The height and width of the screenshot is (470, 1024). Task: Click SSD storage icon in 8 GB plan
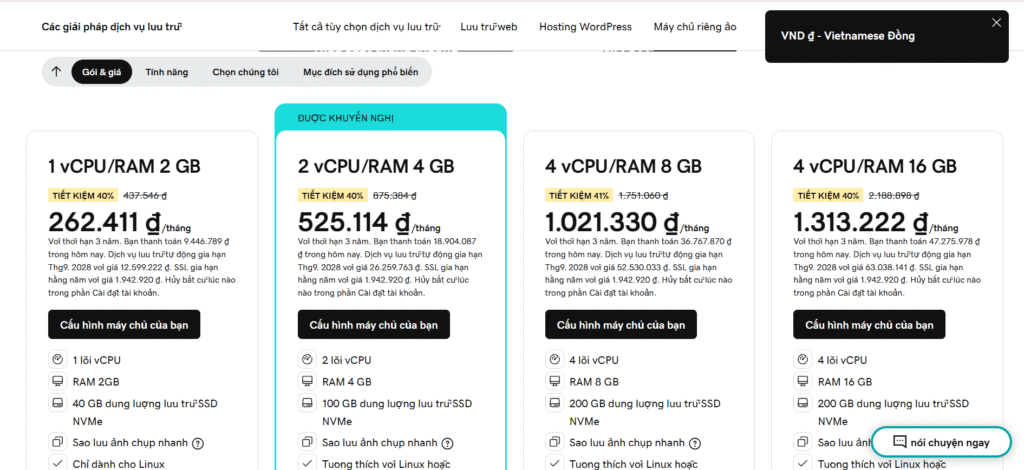click(554, 403)
